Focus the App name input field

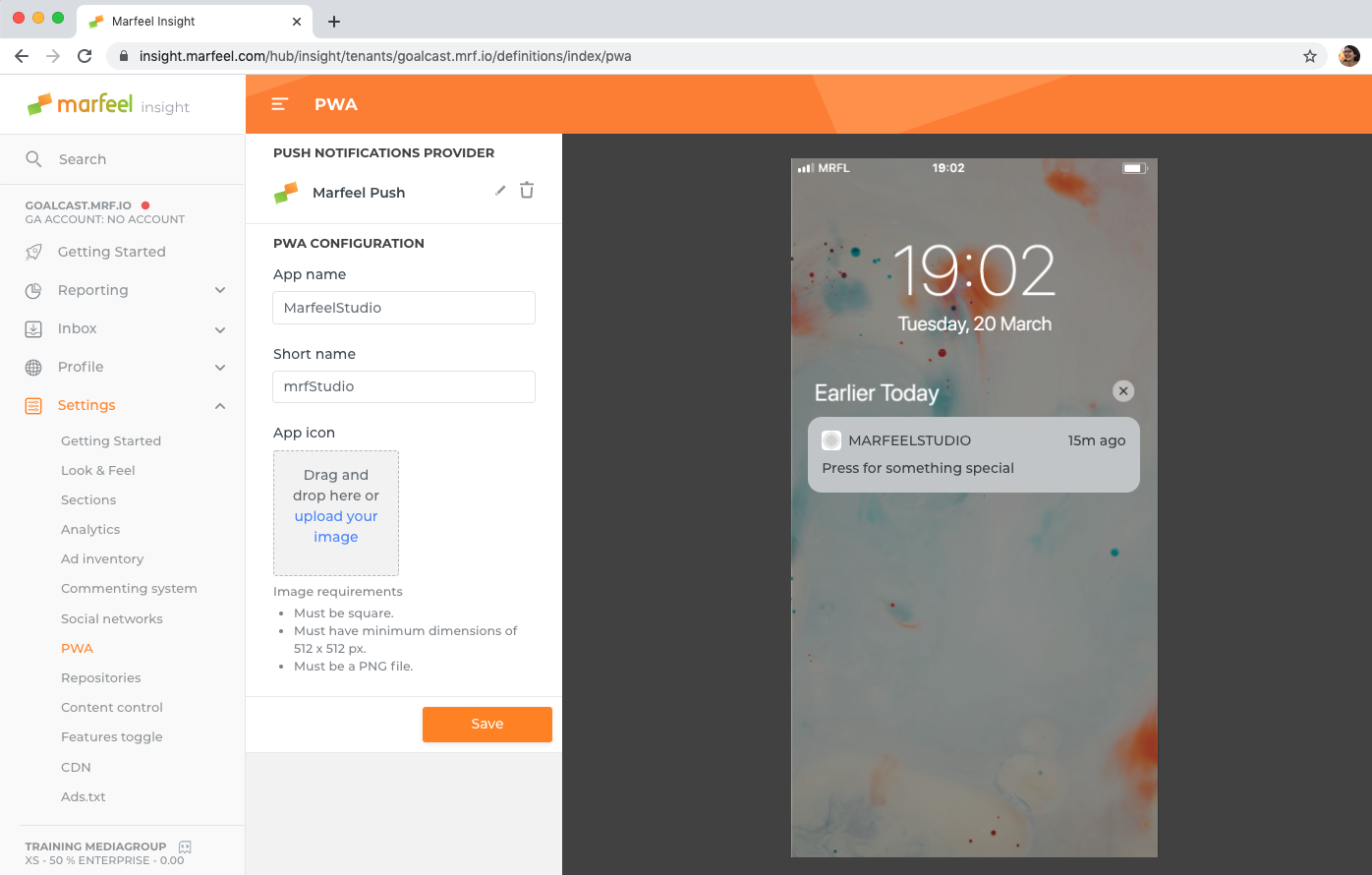point(404,308)
